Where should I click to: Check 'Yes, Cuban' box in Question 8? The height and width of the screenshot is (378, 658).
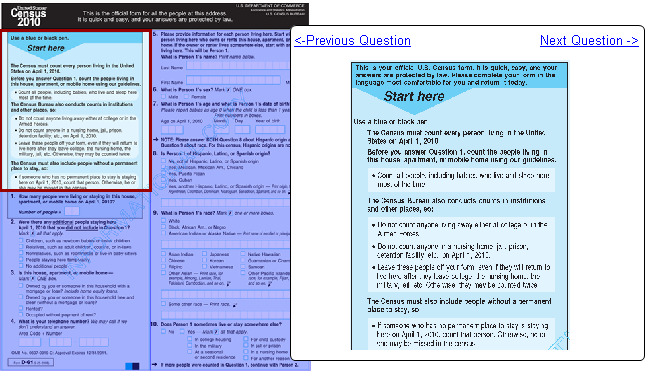pos(164,180)
